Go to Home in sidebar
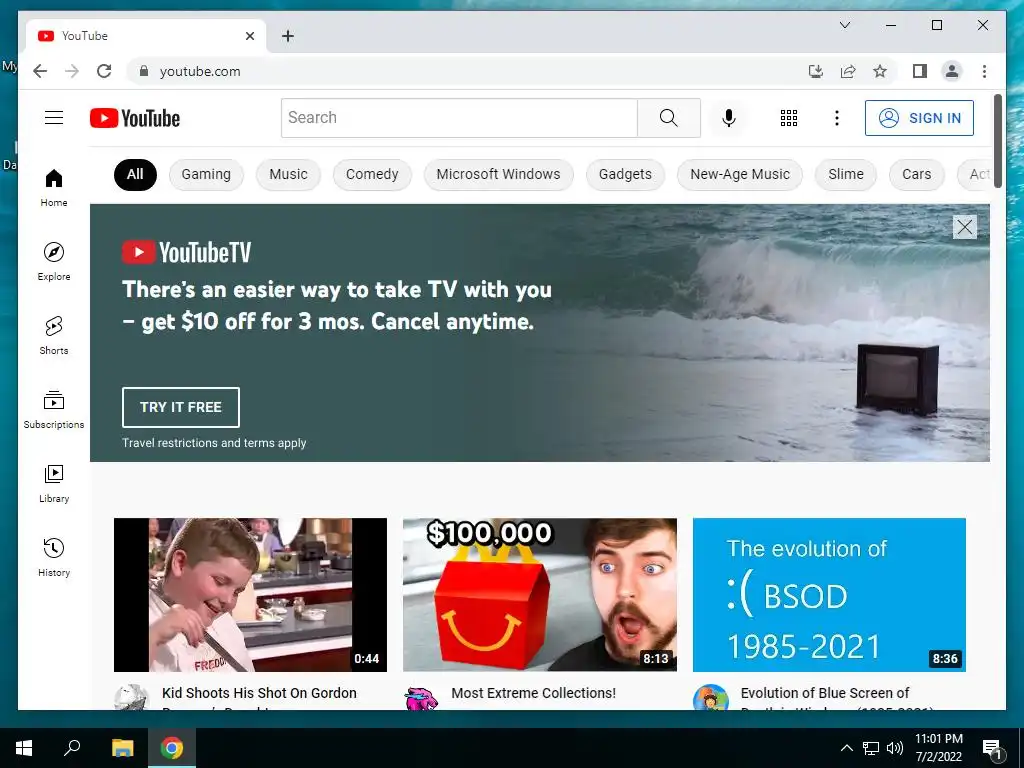The image size is (1024, 768). point(54,188)
